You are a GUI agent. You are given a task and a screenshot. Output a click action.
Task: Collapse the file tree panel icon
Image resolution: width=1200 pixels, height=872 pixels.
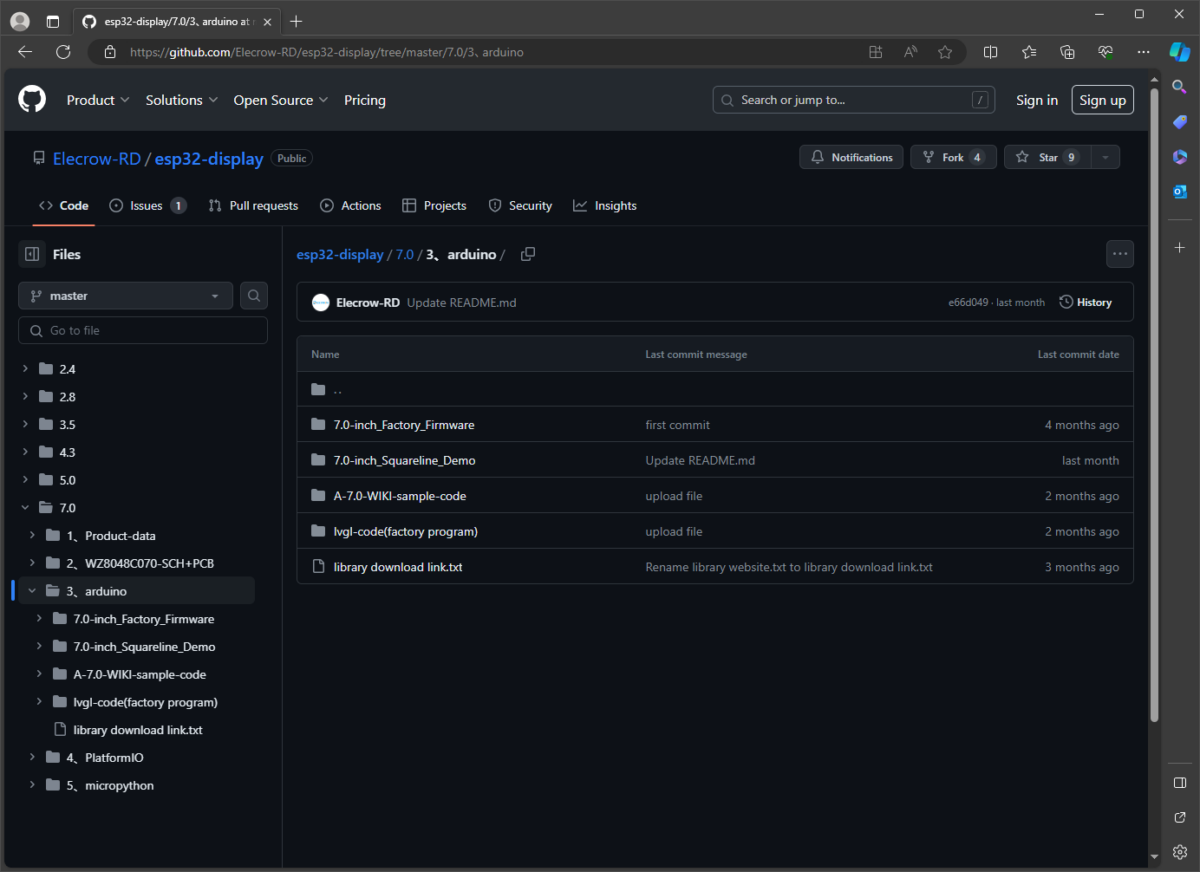point(32,254)
